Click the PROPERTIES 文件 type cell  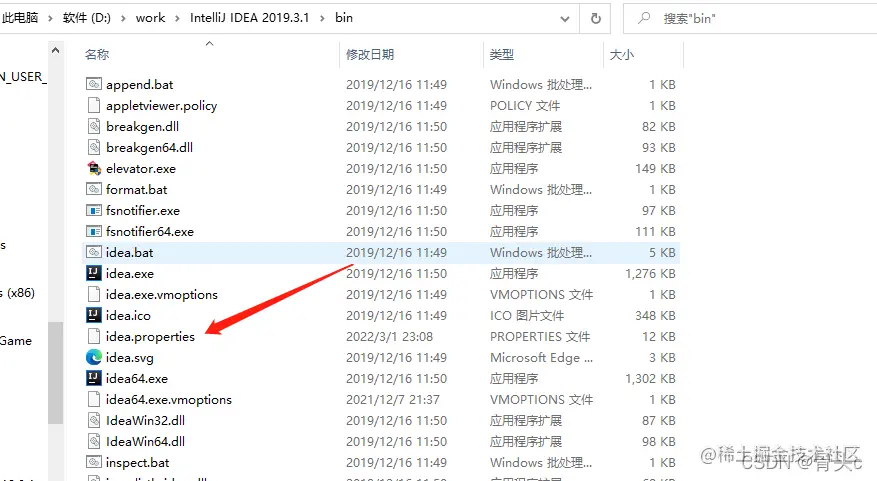tap(540, 337)
